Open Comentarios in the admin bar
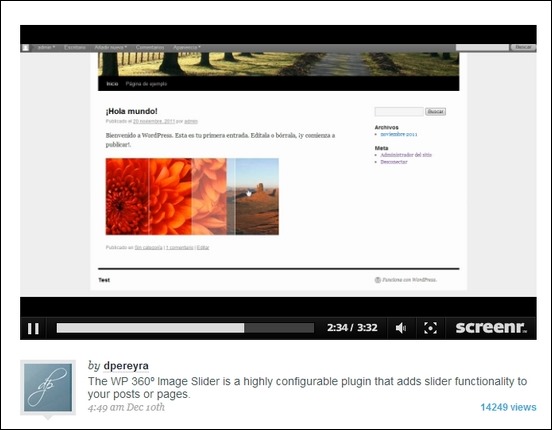The image size is (552, 430). [150, 47]
